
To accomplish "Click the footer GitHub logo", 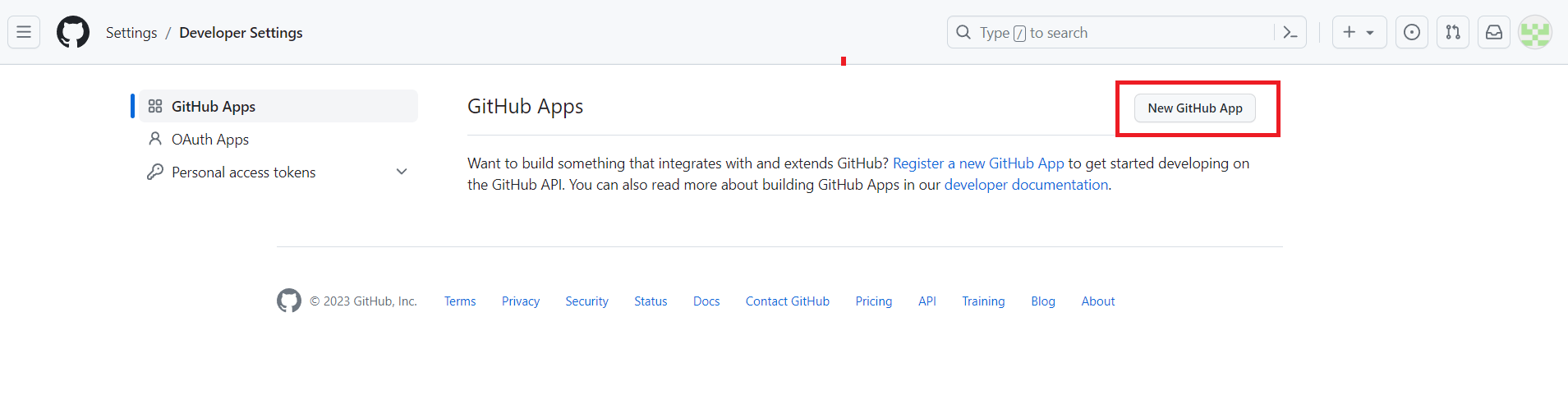I will (289, 301).
